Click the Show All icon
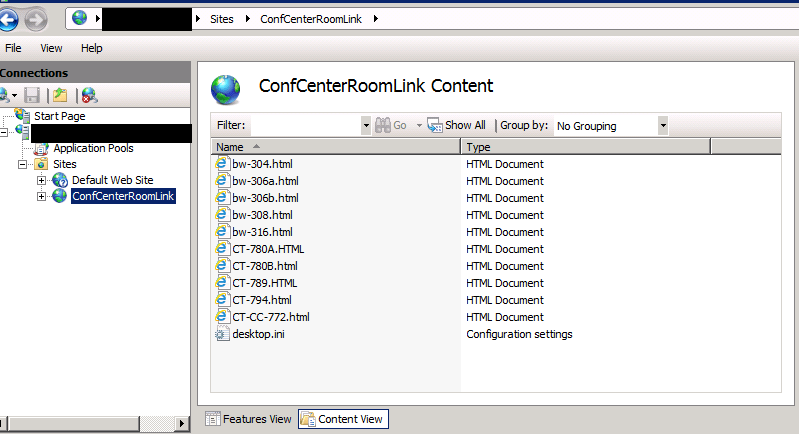This screenshot has width=799, height=435. pos(435,125)
